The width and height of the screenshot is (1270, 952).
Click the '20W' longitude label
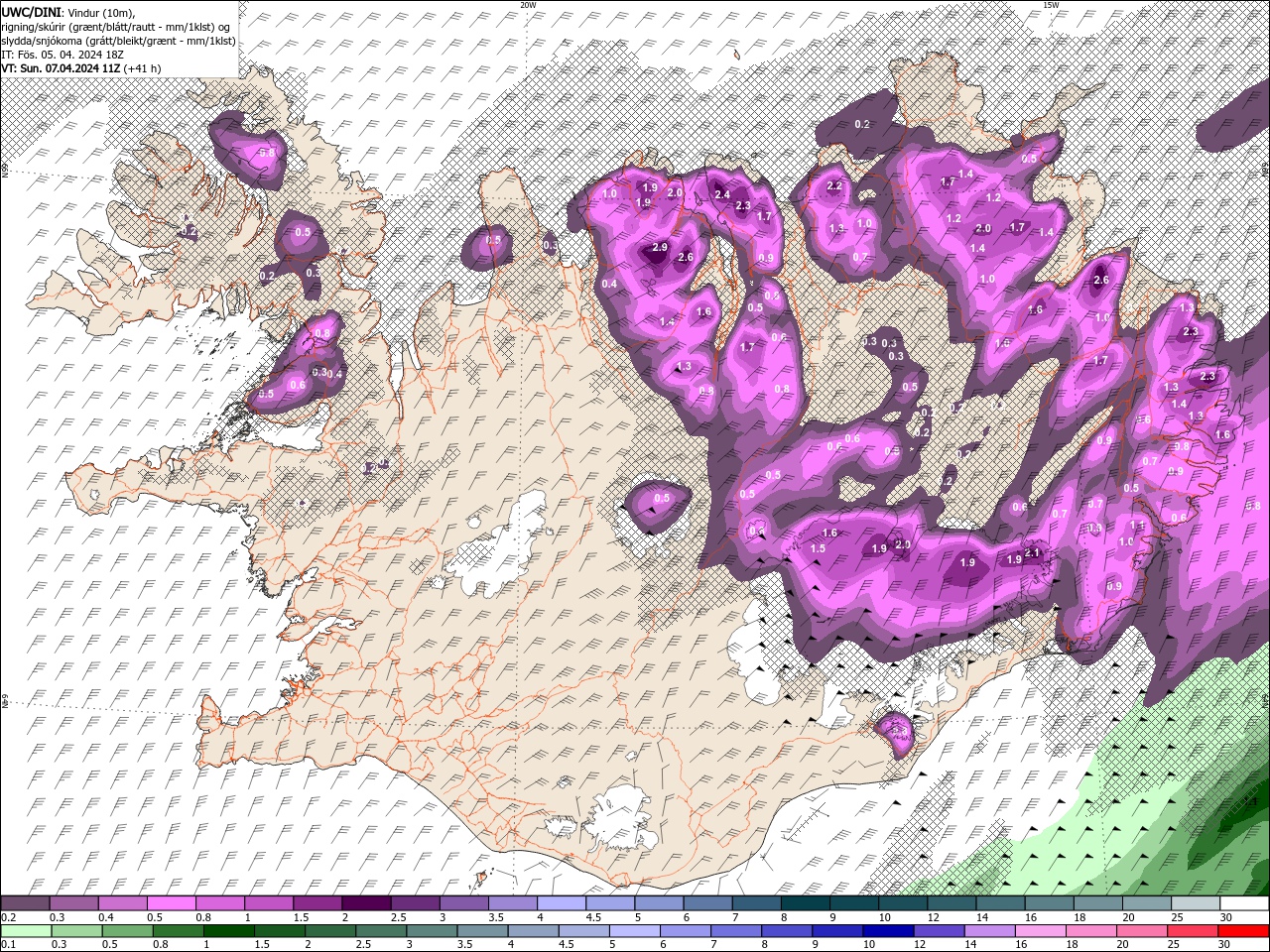click(x=528, y=5)
